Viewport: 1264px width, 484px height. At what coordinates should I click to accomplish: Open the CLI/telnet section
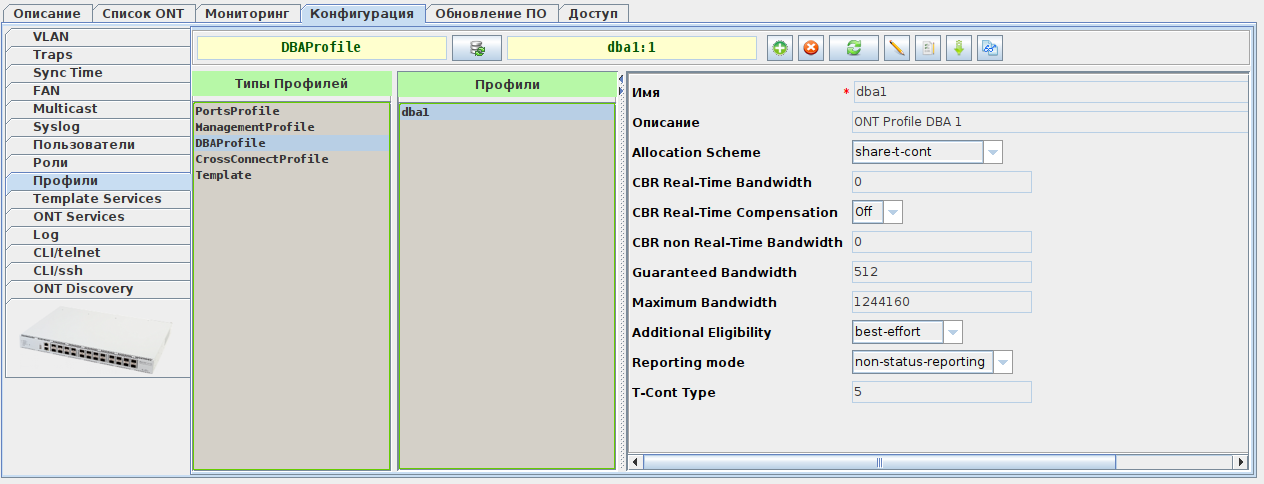(97, 253)
